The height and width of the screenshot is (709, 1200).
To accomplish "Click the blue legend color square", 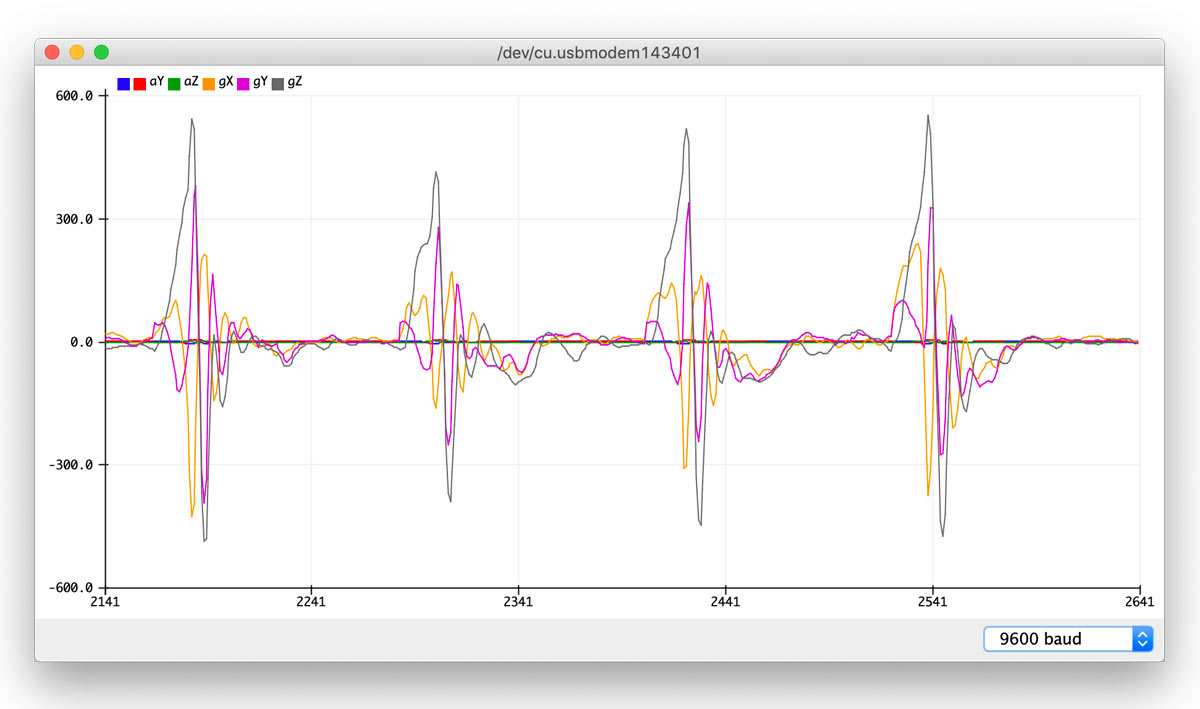I will click(x=124, y=84).
